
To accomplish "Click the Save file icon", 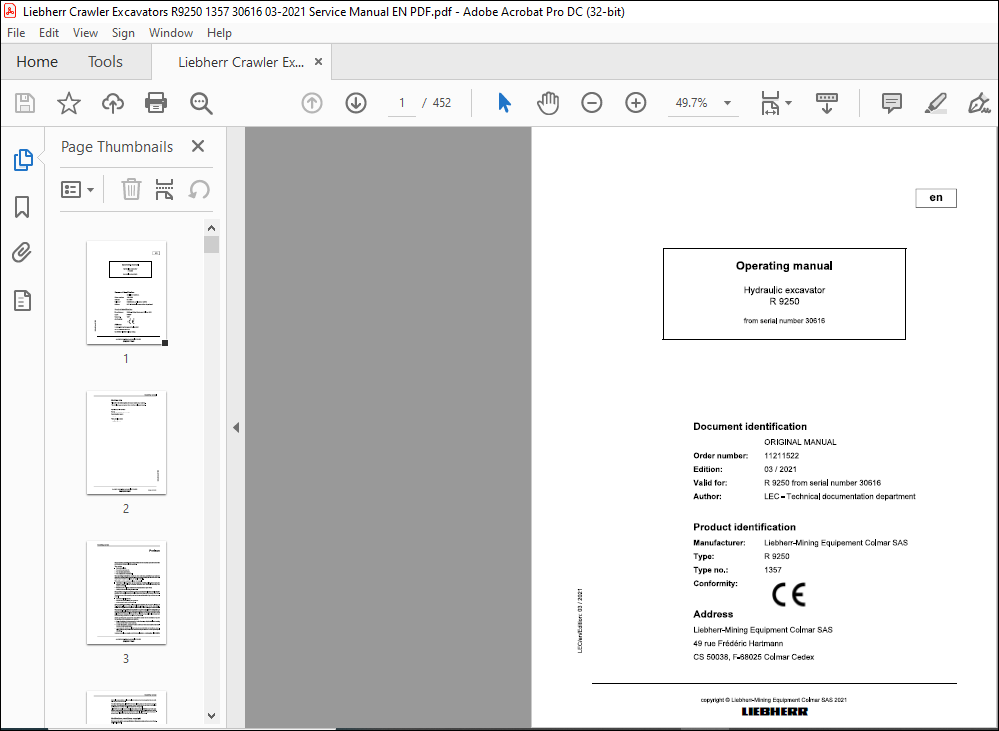I will pos(25,103).
